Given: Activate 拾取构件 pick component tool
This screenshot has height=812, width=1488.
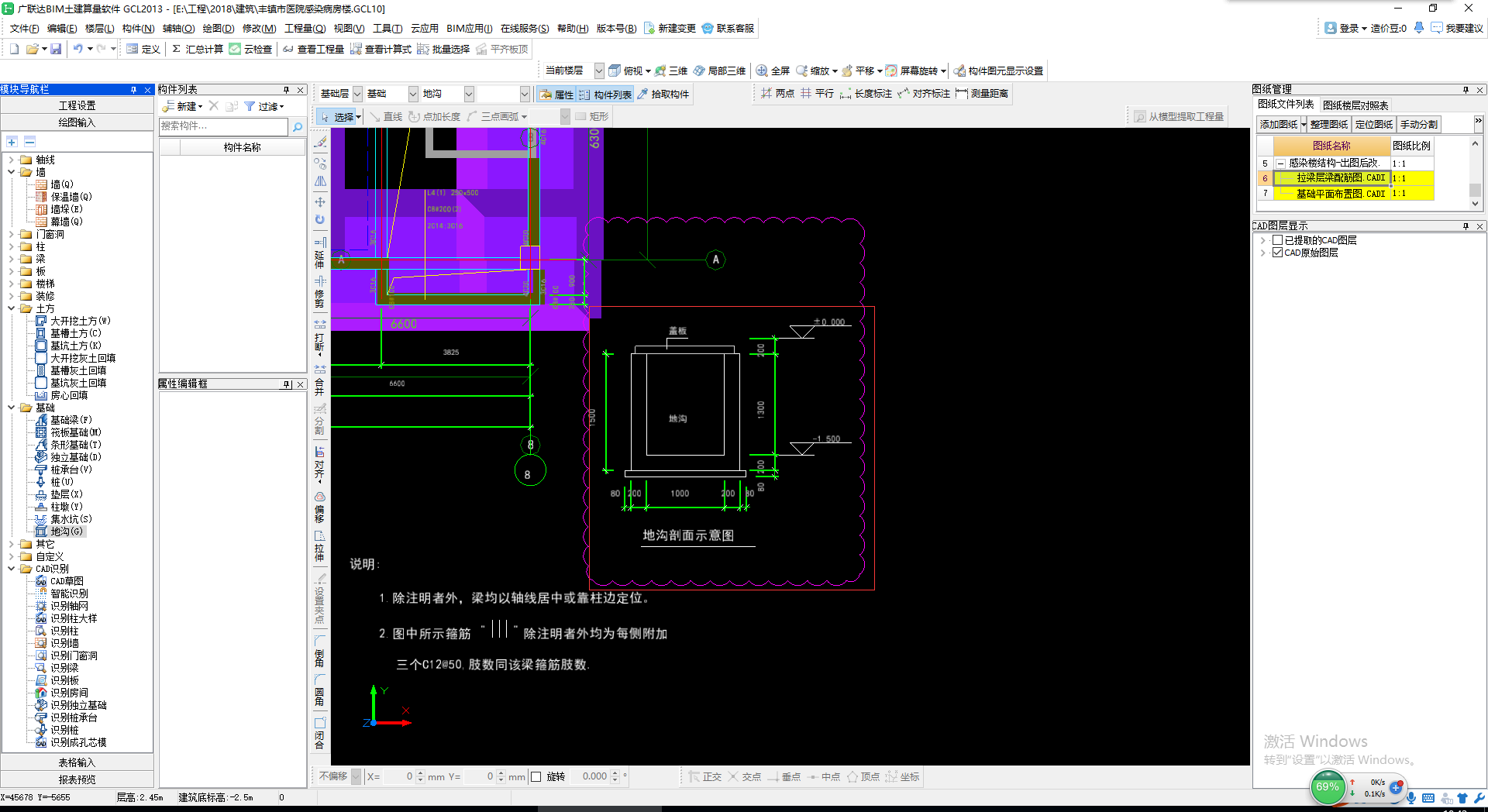Looking at the screenshot, I should point(663,95).
